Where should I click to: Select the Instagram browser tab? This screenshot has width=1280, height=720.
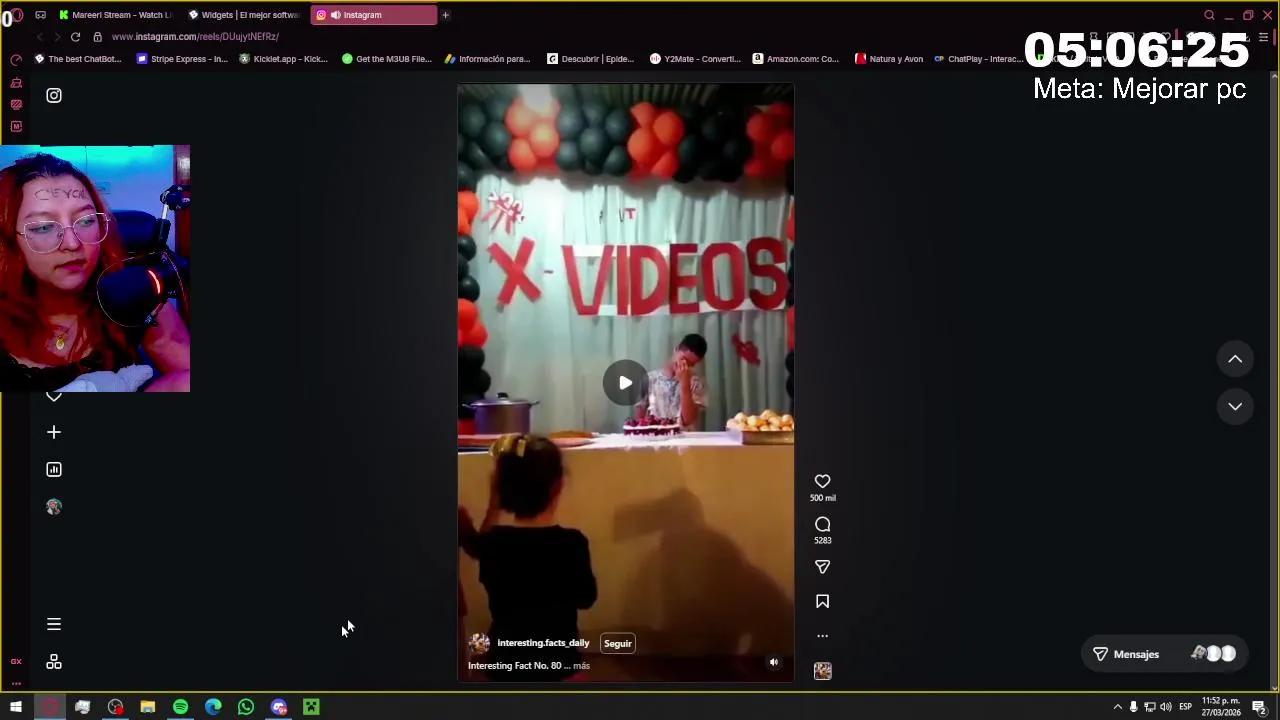tap(373, 15)
